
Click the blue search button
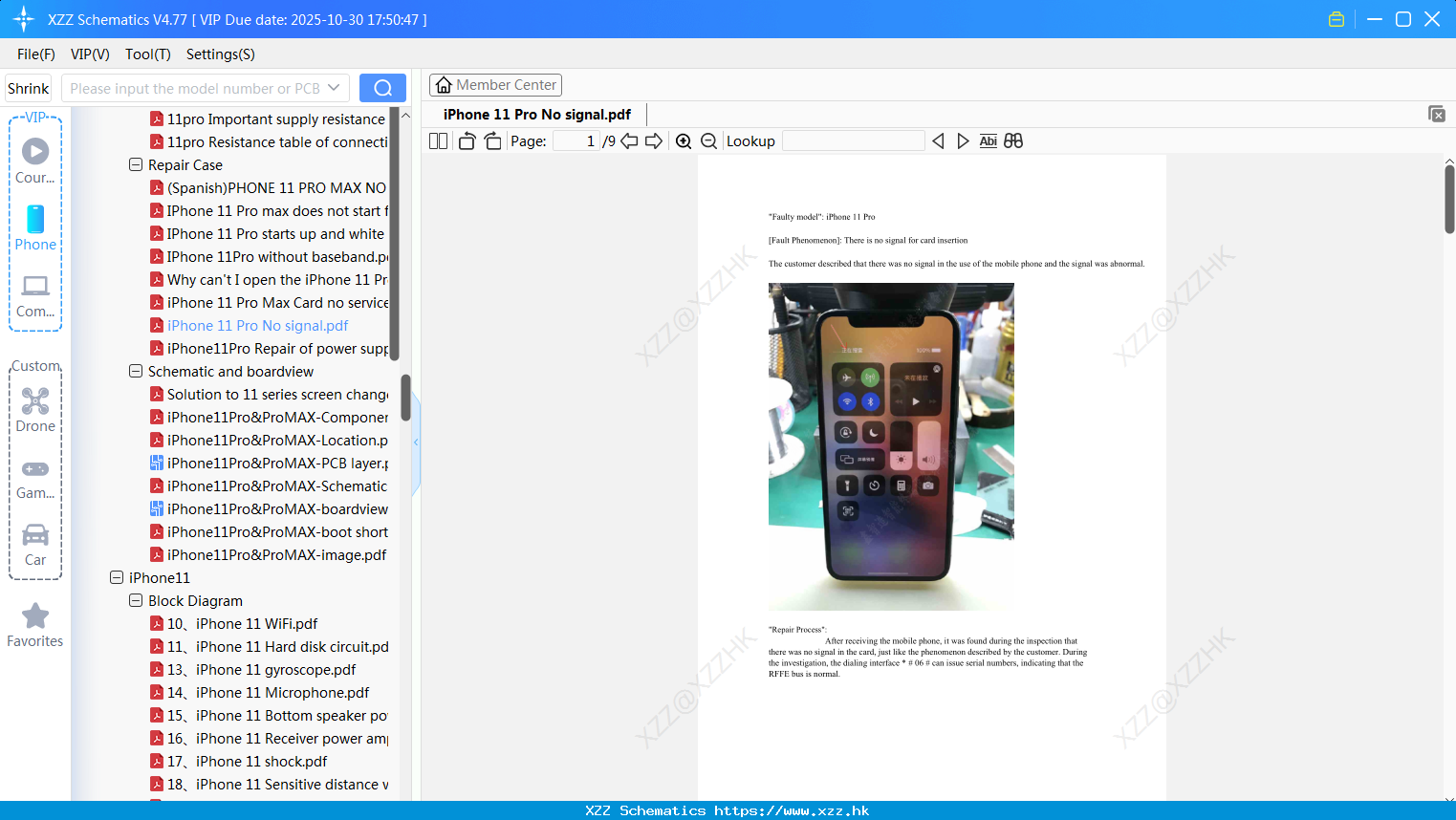[382, 88]
